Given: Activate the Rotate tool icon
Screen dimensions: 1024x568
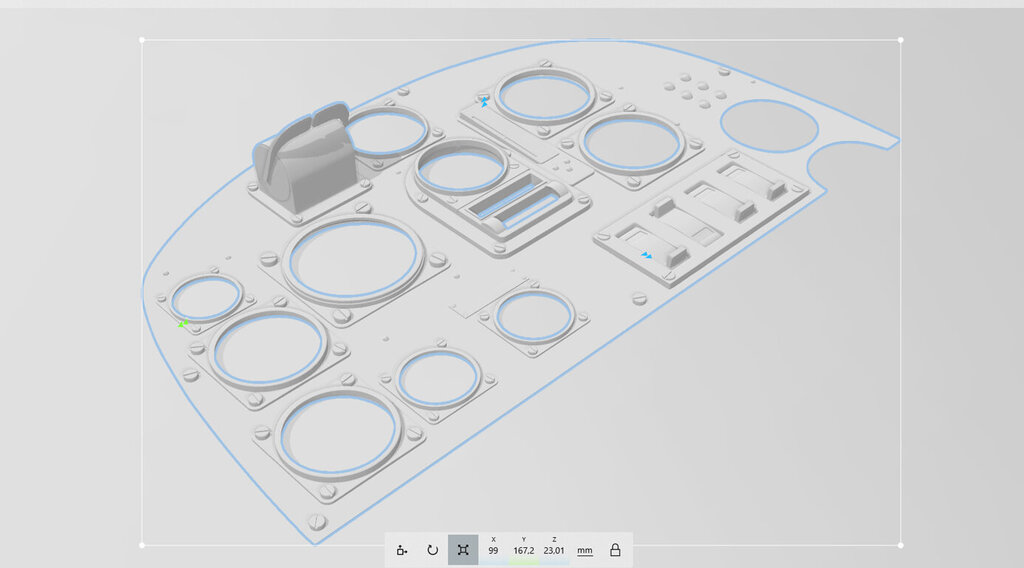Looking at the screenshot, I should (432, 550).
